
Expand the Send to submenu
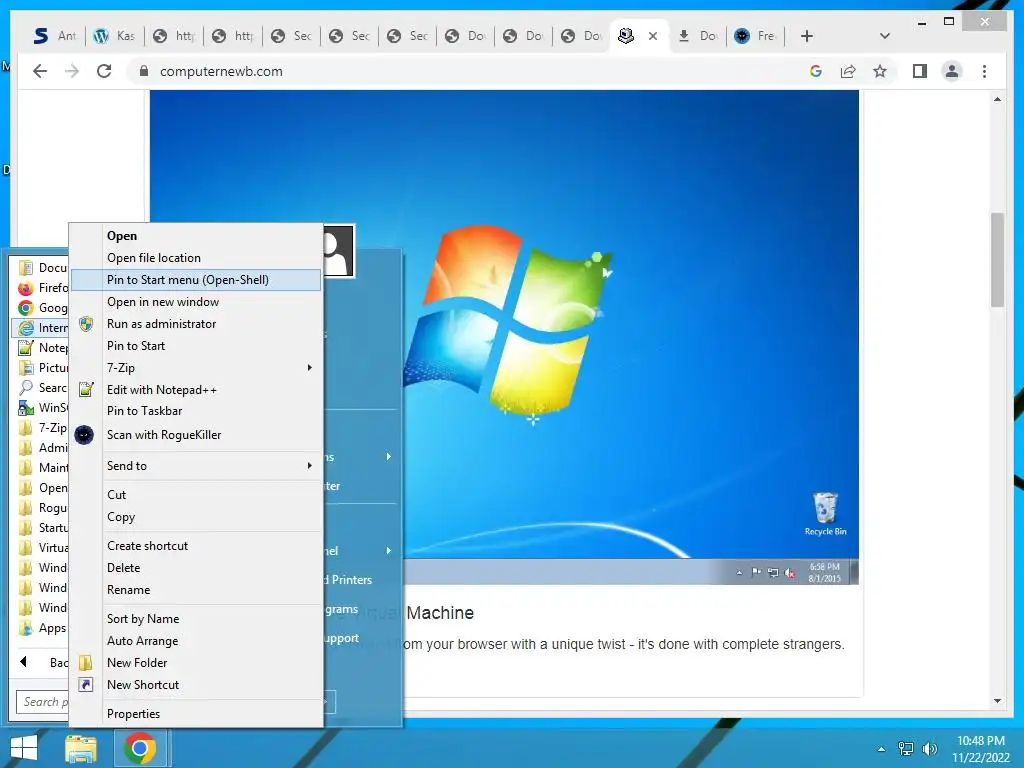(196, 466)
